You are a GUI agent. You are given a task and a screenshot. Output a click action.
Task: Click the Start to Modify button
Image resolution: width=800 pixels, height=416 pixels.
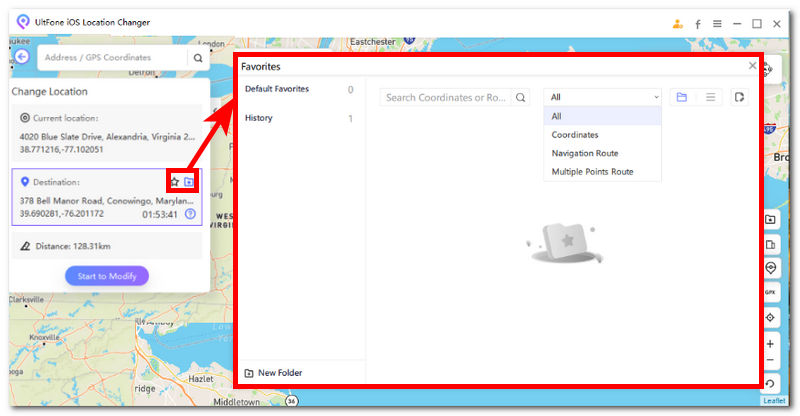107,276
